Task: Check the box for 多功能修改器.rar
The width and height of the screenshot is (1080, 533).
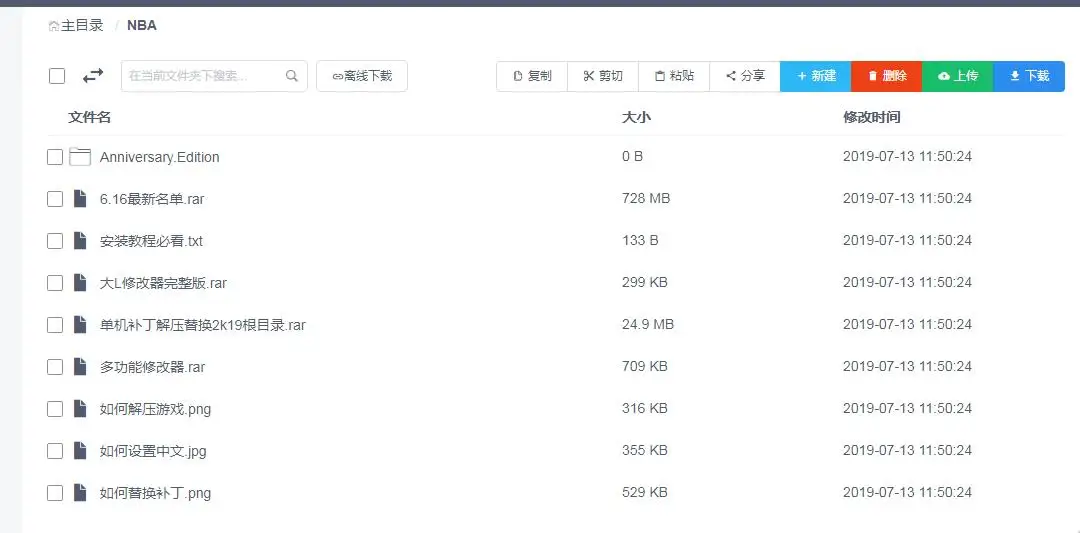Action: pyautogui.click(x=55, y=367)
